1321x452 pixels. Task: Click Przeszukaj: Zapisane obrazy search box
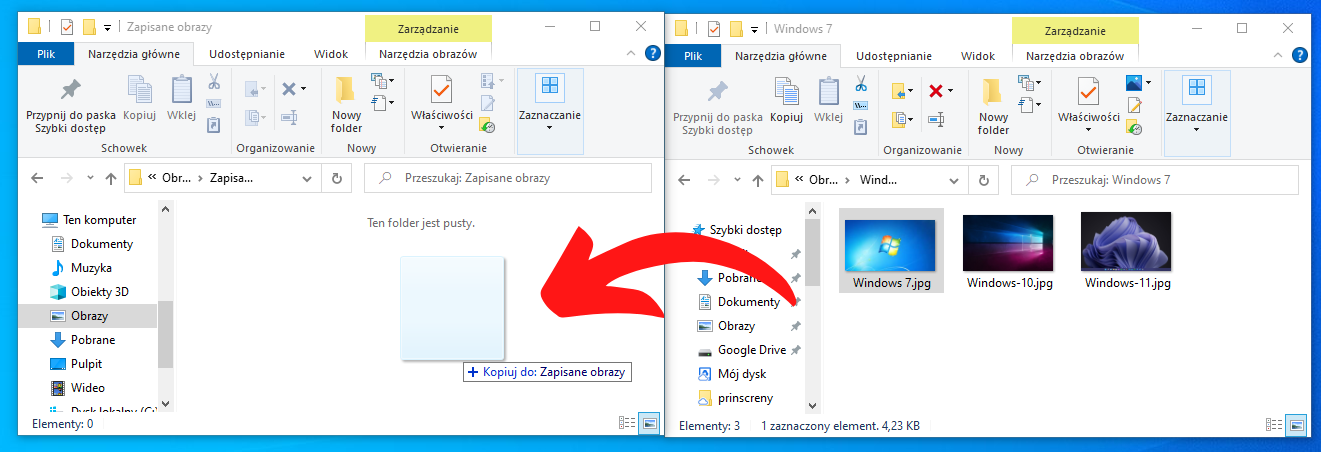tap(508, 178)
